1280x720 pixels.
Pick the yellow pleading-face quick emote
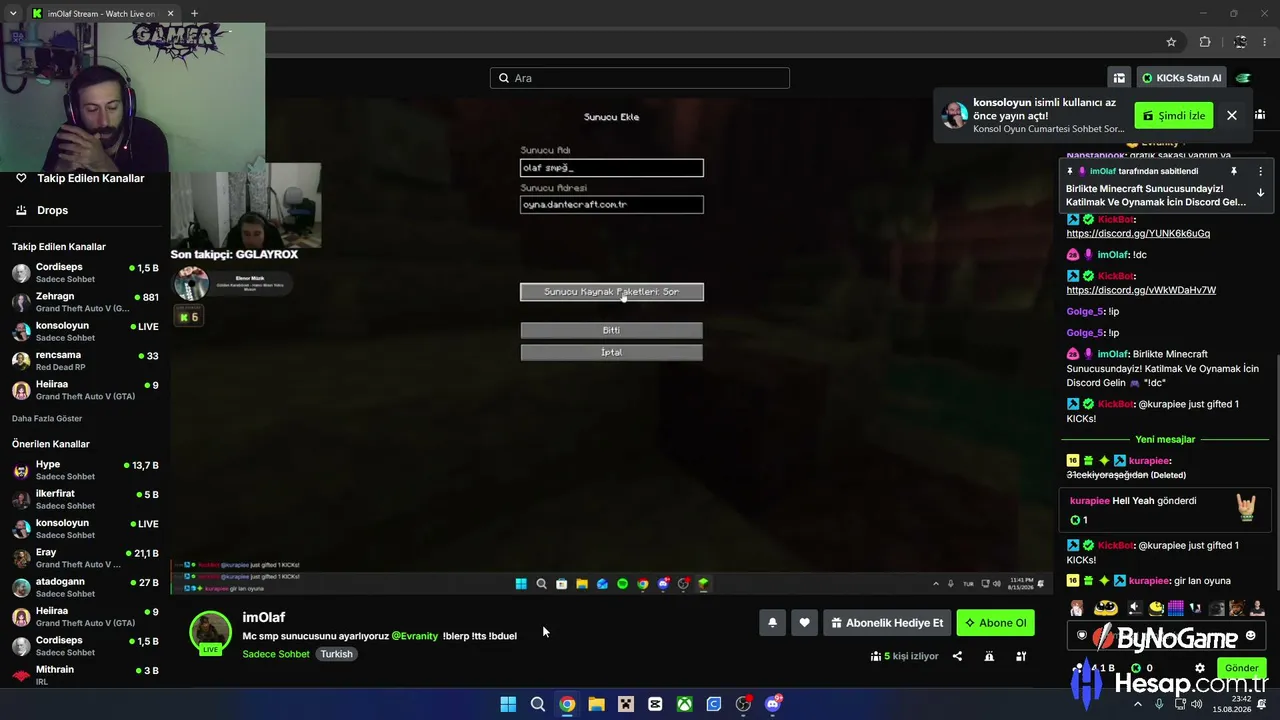coord(1105,607)
